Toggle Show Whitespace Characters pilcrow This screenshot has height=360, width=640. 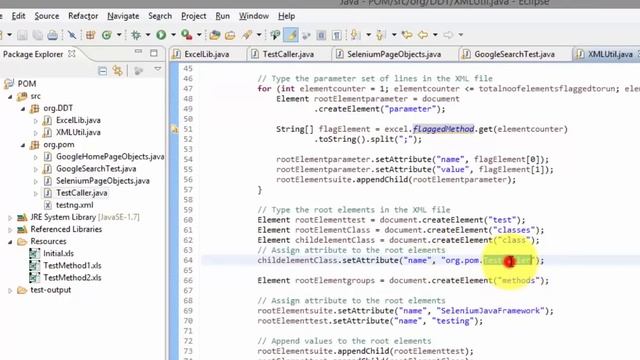click(x=336, y=35)
